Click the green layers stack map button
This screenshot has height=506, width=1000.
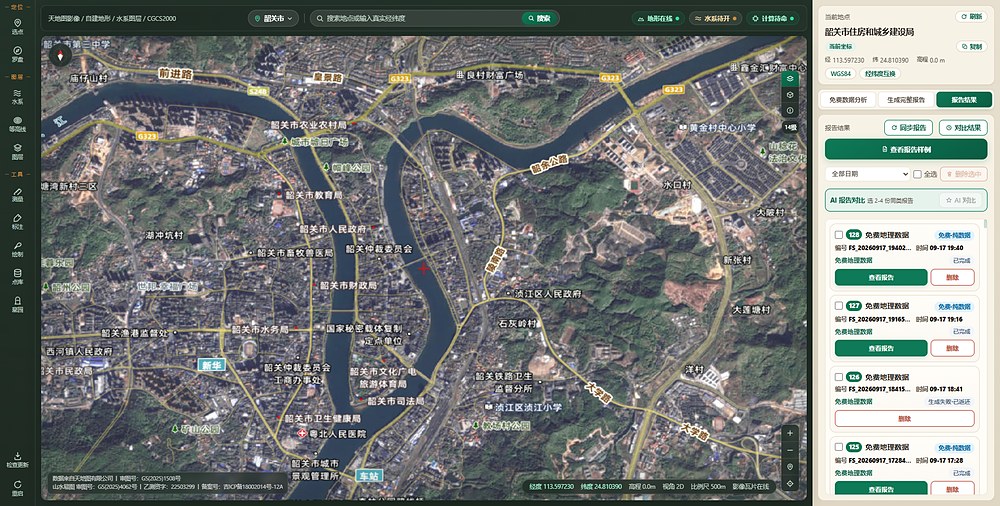790,78
